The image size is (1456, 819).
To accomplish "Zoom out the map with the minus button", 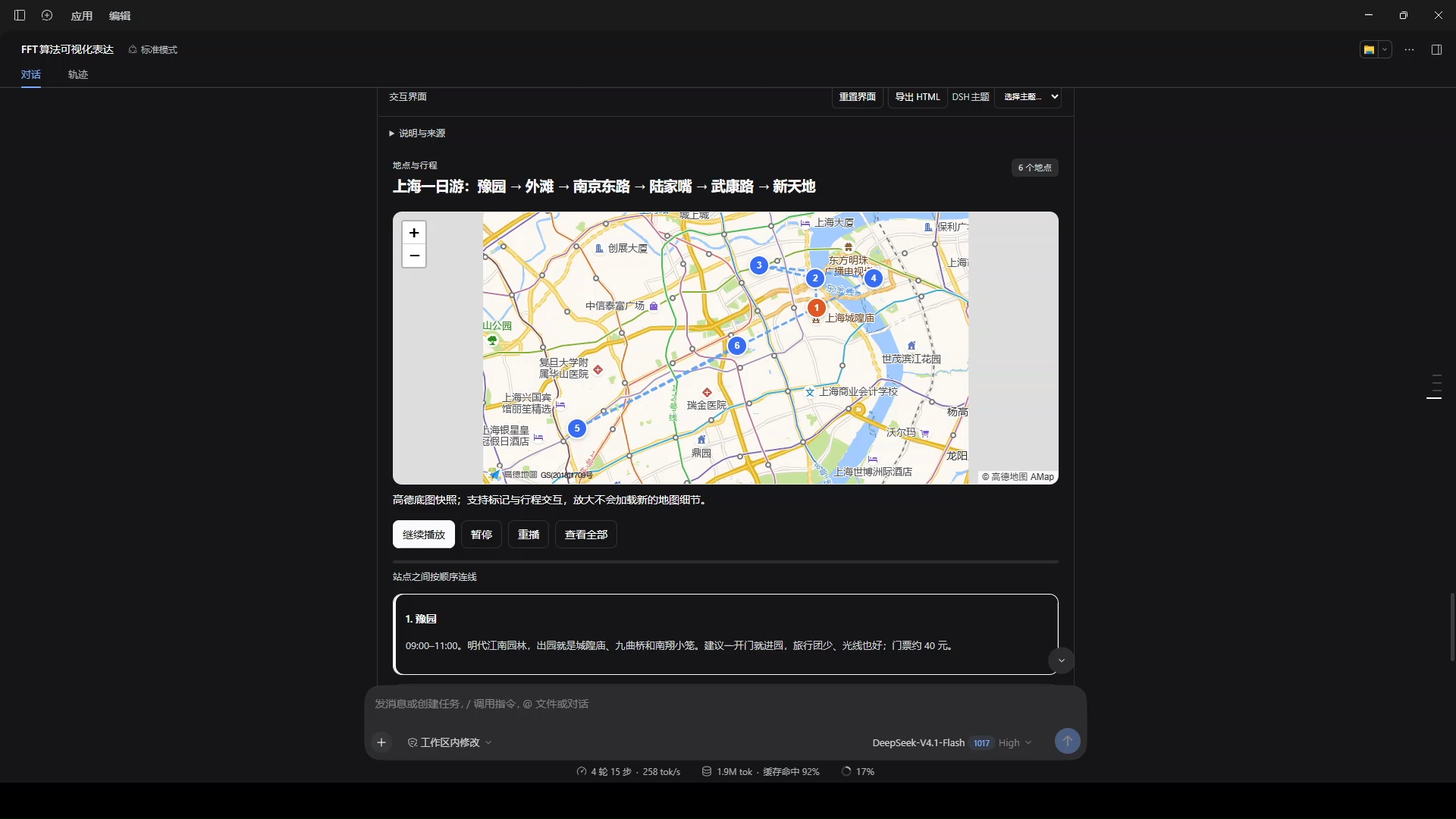I will click(414, 256).
